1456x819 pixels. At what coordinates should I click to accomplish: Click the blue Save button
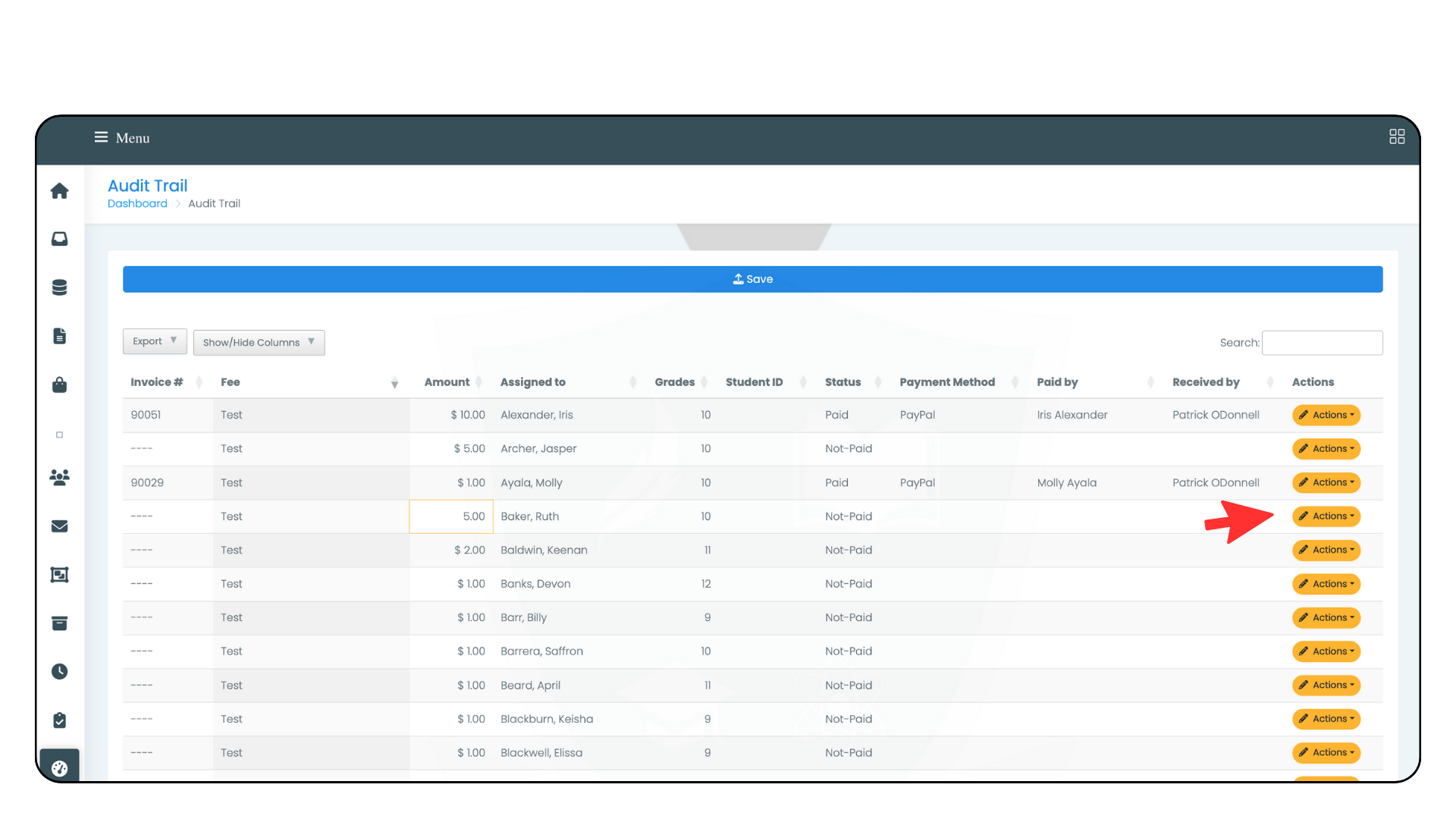pyautogui.click(x=752, y=279)
